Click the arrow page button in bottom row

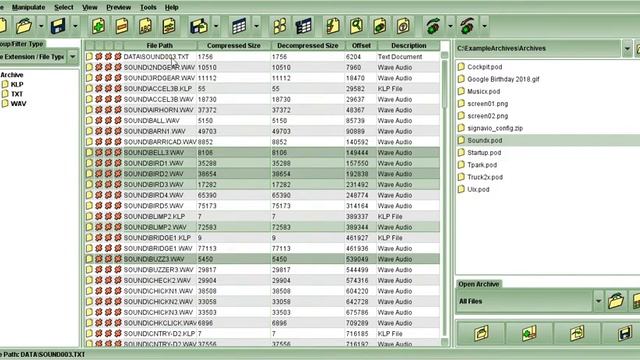click(x=577, y=333)
